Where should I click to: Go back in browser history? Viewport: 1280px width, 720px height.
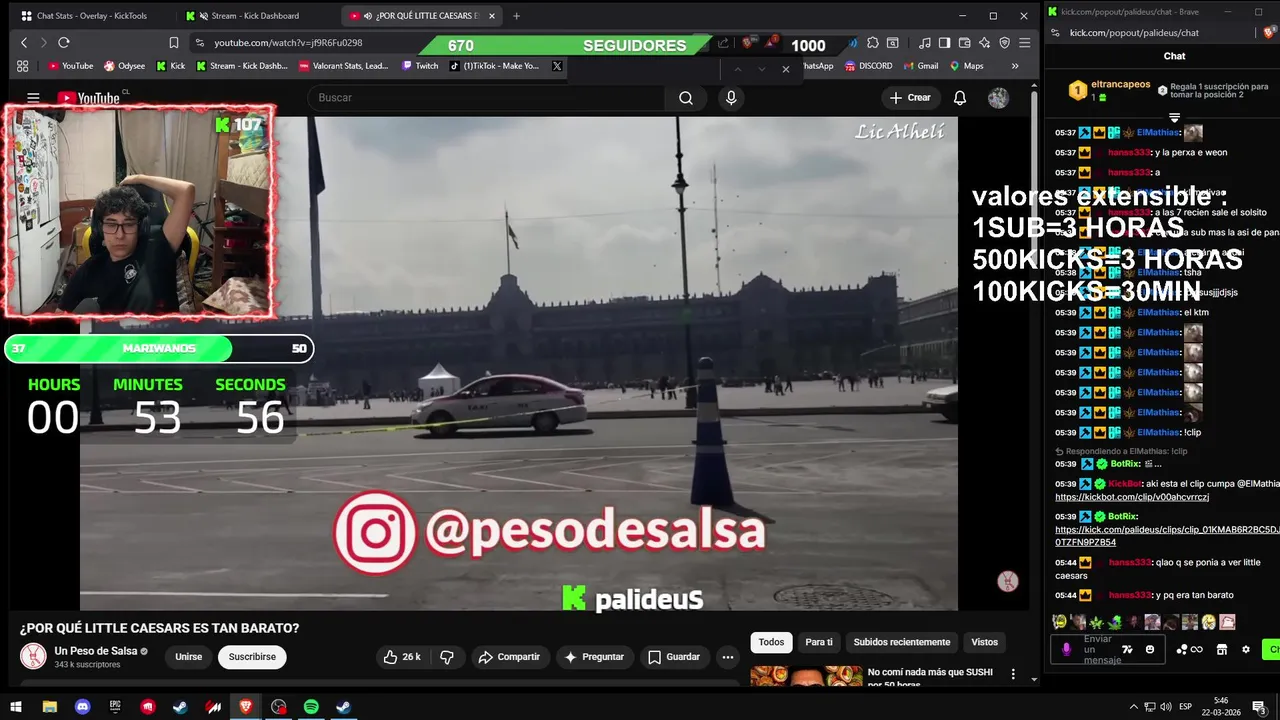coord(24,43)
